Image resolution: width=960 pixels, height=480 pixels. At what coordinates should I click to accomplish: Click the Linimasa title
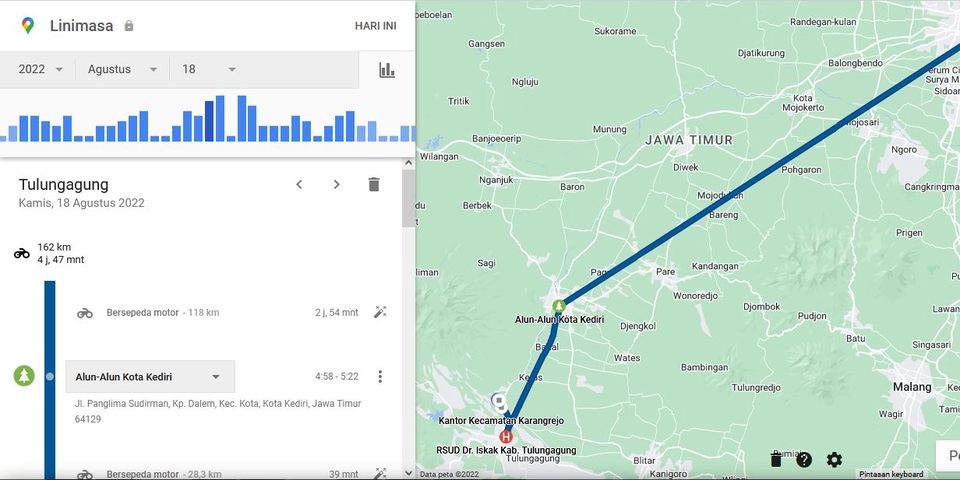pos(81,26)
